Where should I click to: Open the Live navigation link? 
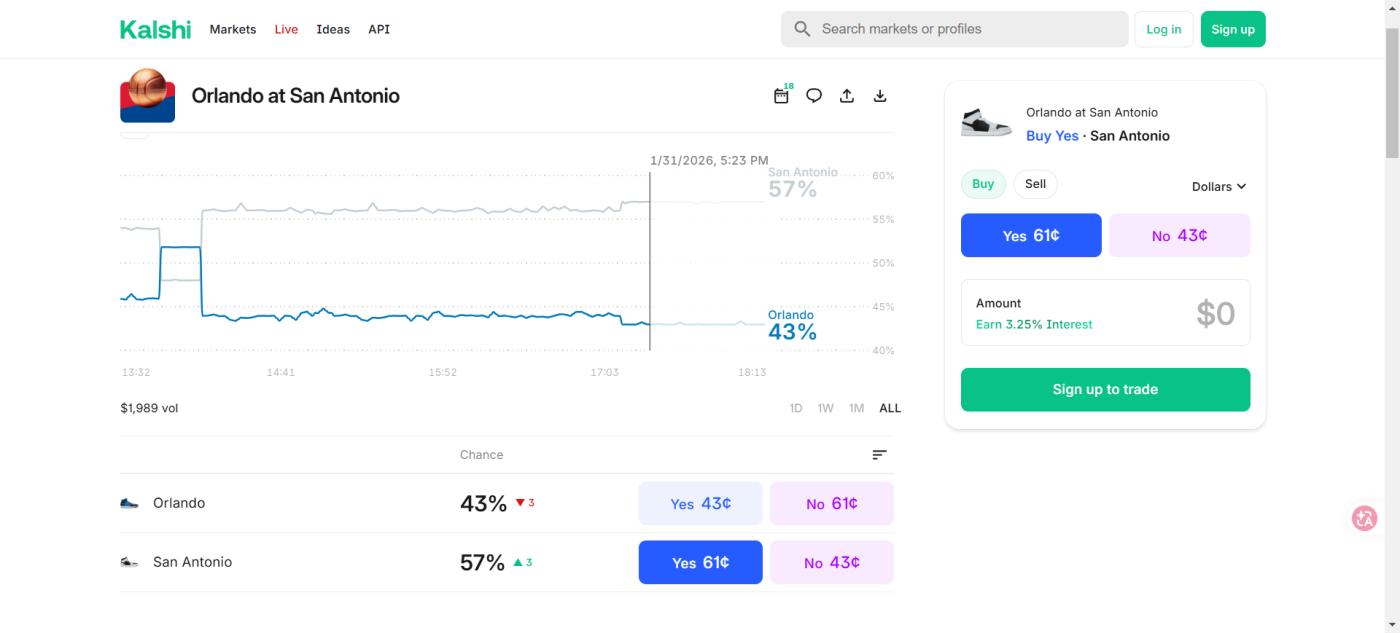click(x=286, y=30)
